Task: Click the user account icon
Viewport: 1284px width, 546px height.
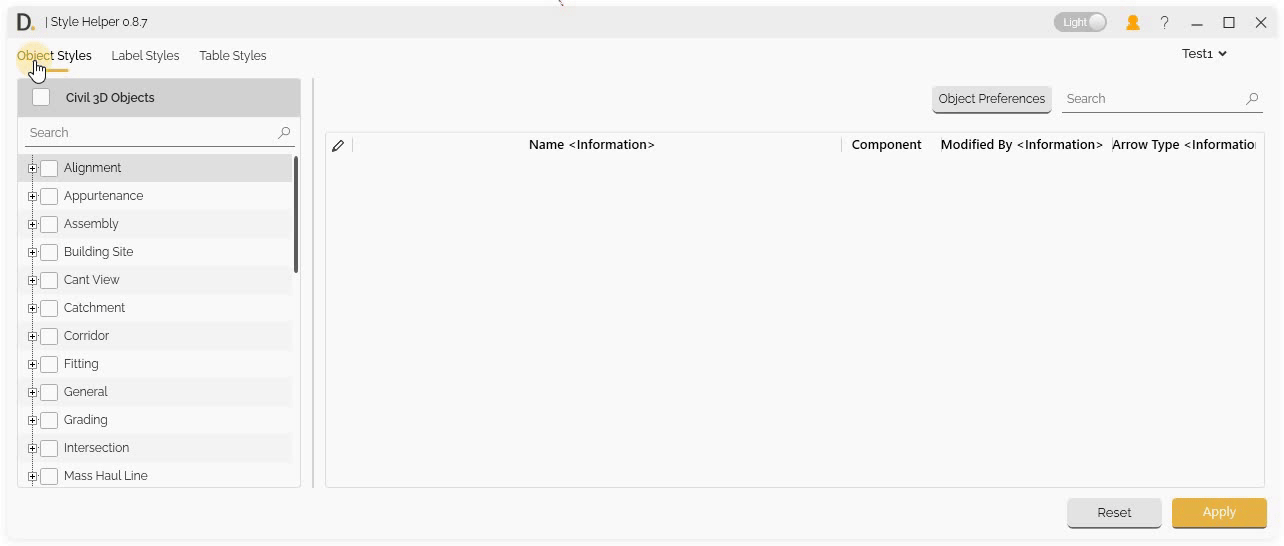Action: coord(1133,22)
